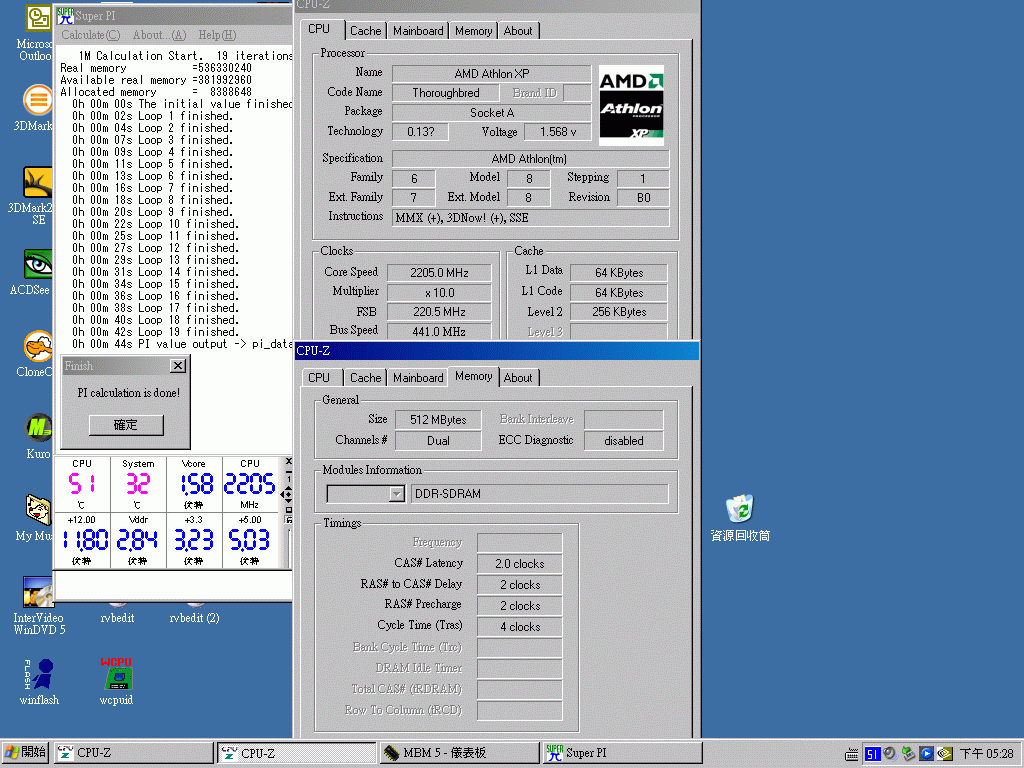Switch to the CPU tab in the lower CPU-Z window
Screen dimensions: 1024x768
[x=319, y=377]
